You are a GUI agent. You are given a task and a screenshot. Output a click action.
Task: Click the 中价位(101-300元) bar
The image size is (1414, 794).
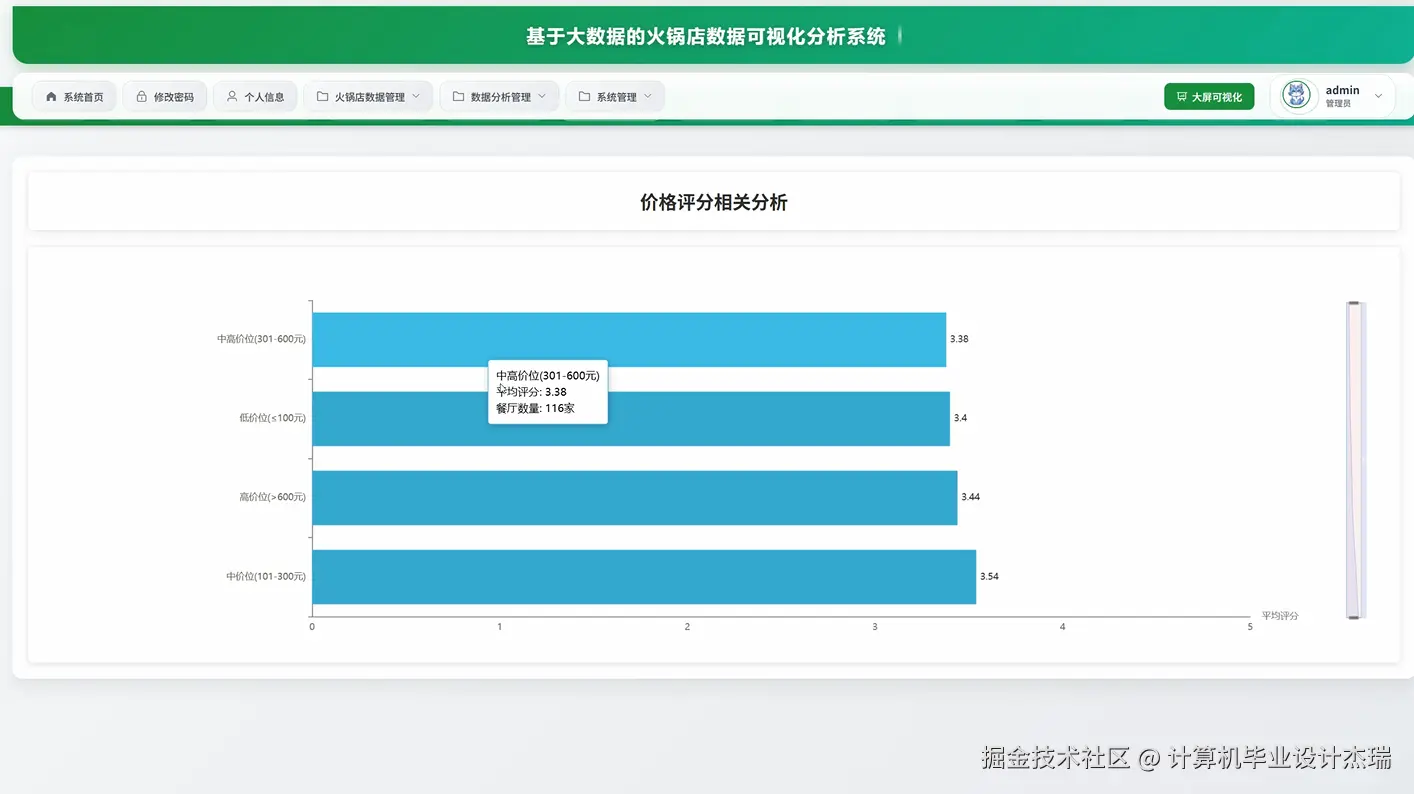pos(644,576)
